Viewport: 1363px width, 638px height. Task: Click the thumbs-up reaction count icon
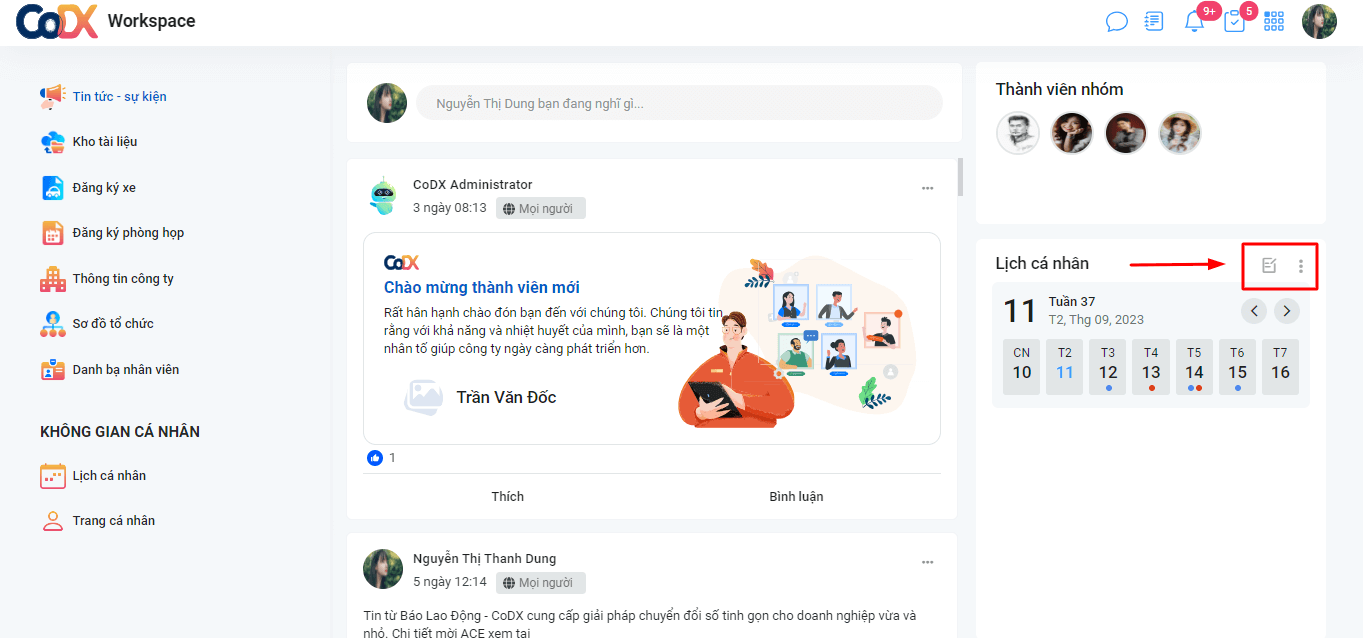375,458
